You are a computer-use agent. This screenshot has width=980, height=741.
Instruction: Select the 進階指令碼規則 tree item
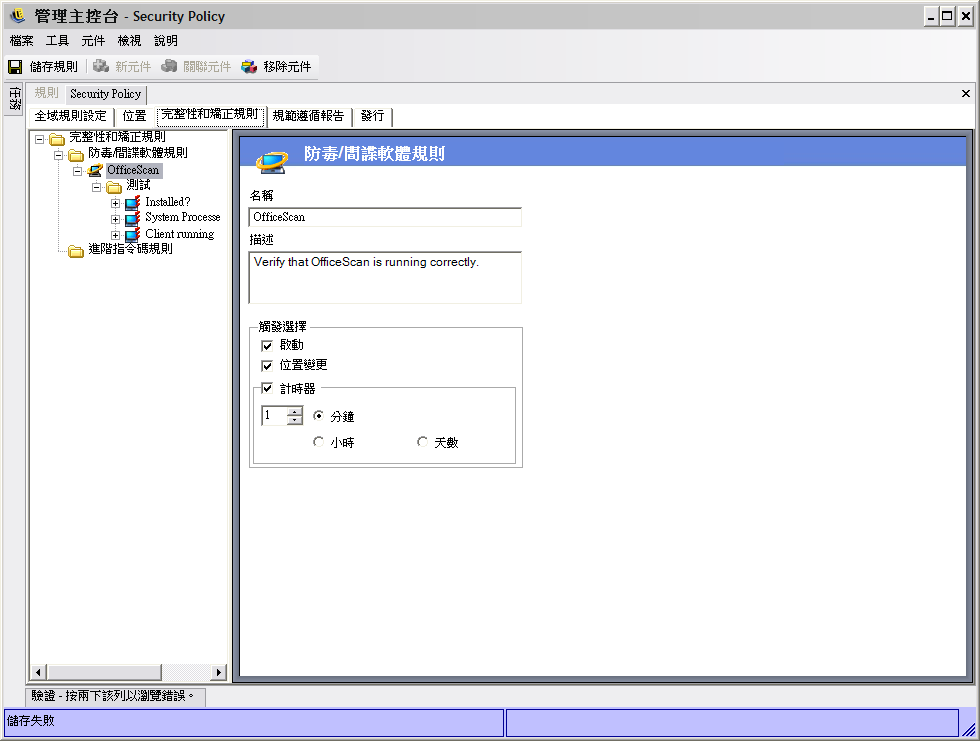130,249
